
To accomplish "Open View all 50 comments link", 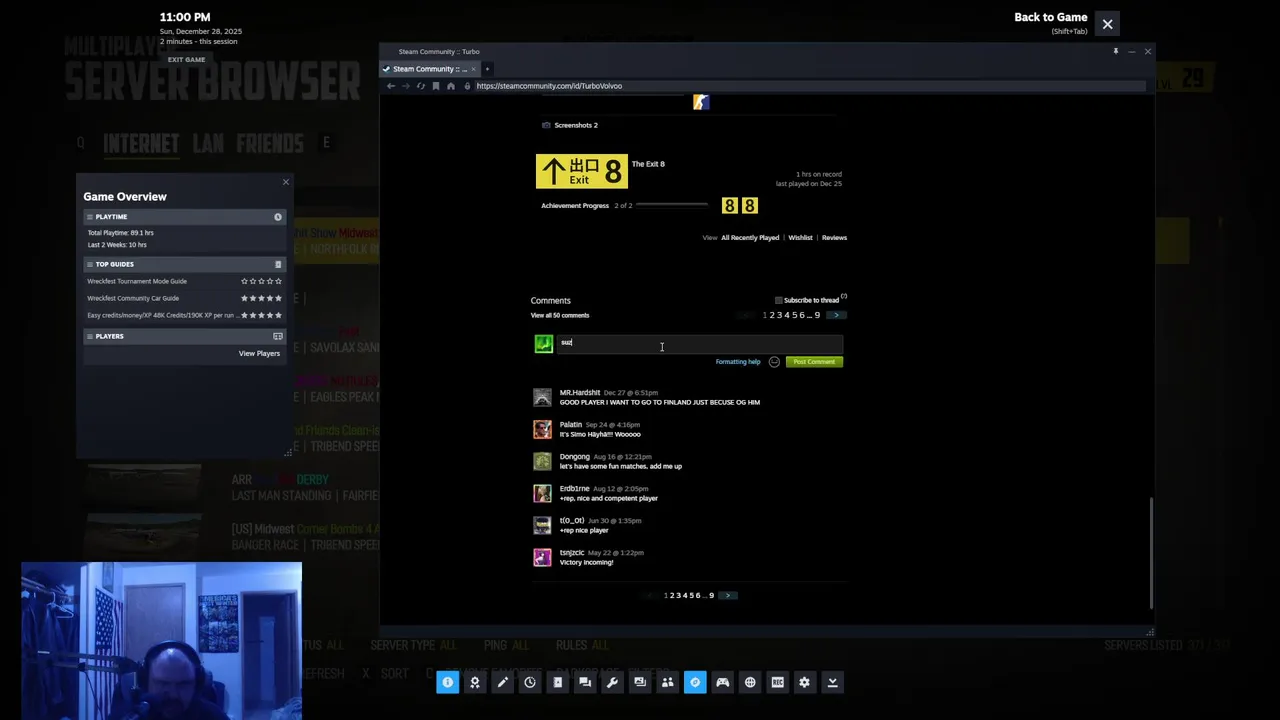I will (x=560, y=316).
